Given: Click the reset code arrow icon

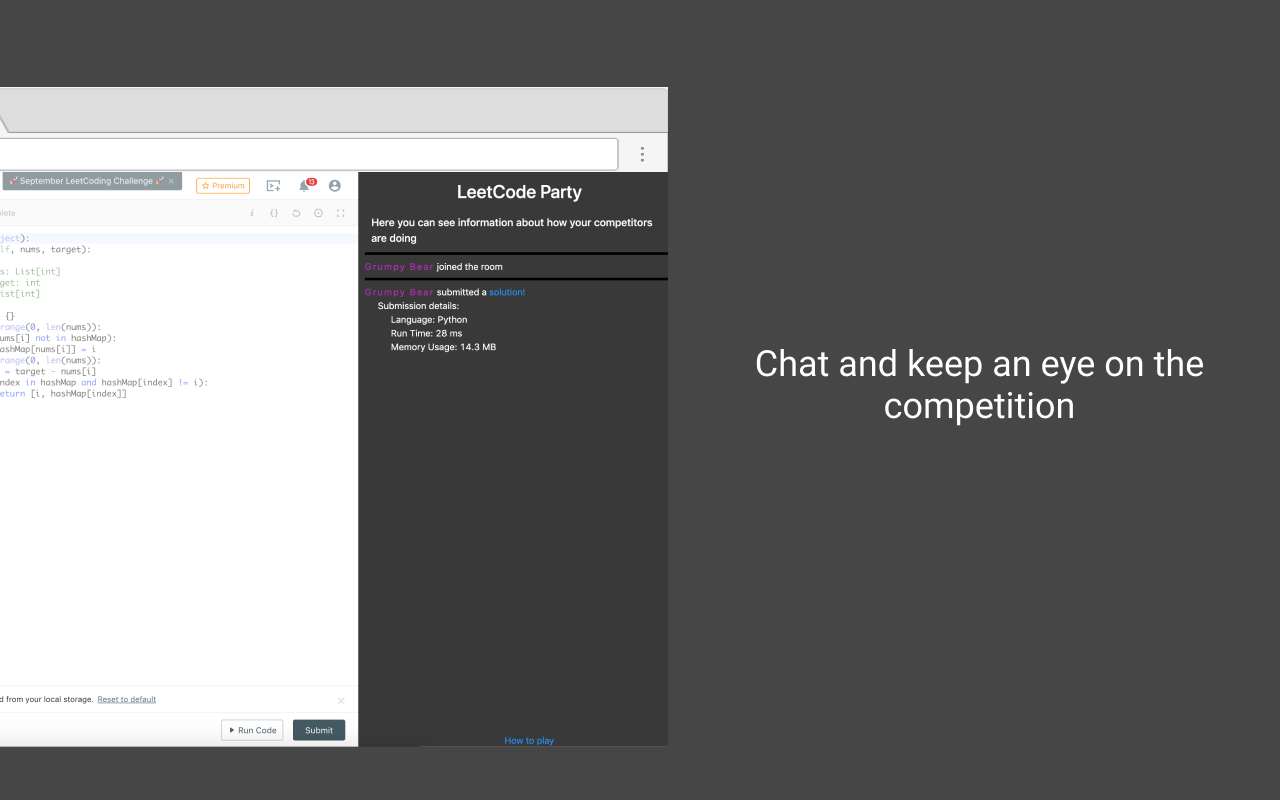Looking at the screenshot, I should [x=296, y=213].
